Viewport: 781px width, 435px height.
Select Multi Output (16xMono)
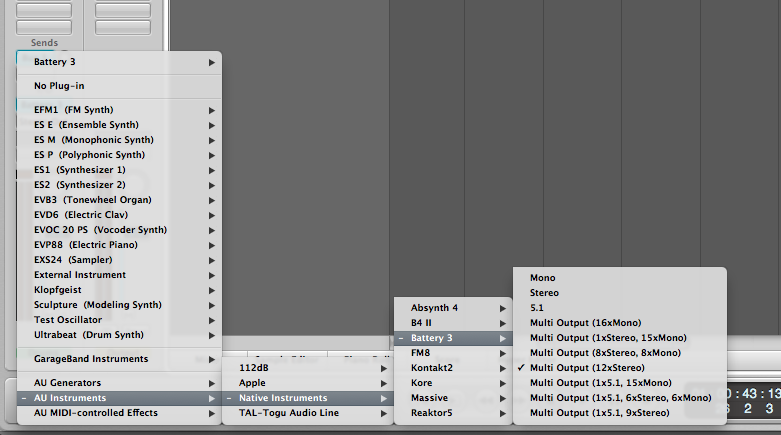620,322
